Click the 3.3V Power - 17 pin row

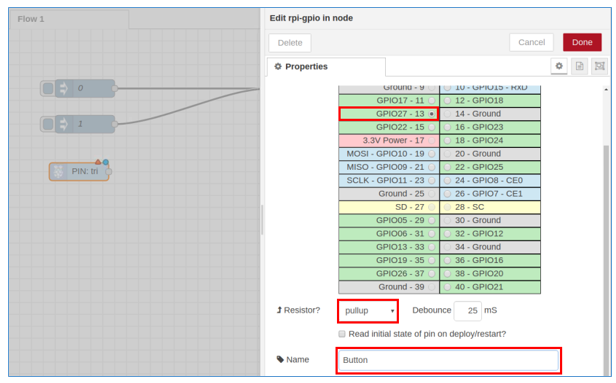[x=389, y=141]
